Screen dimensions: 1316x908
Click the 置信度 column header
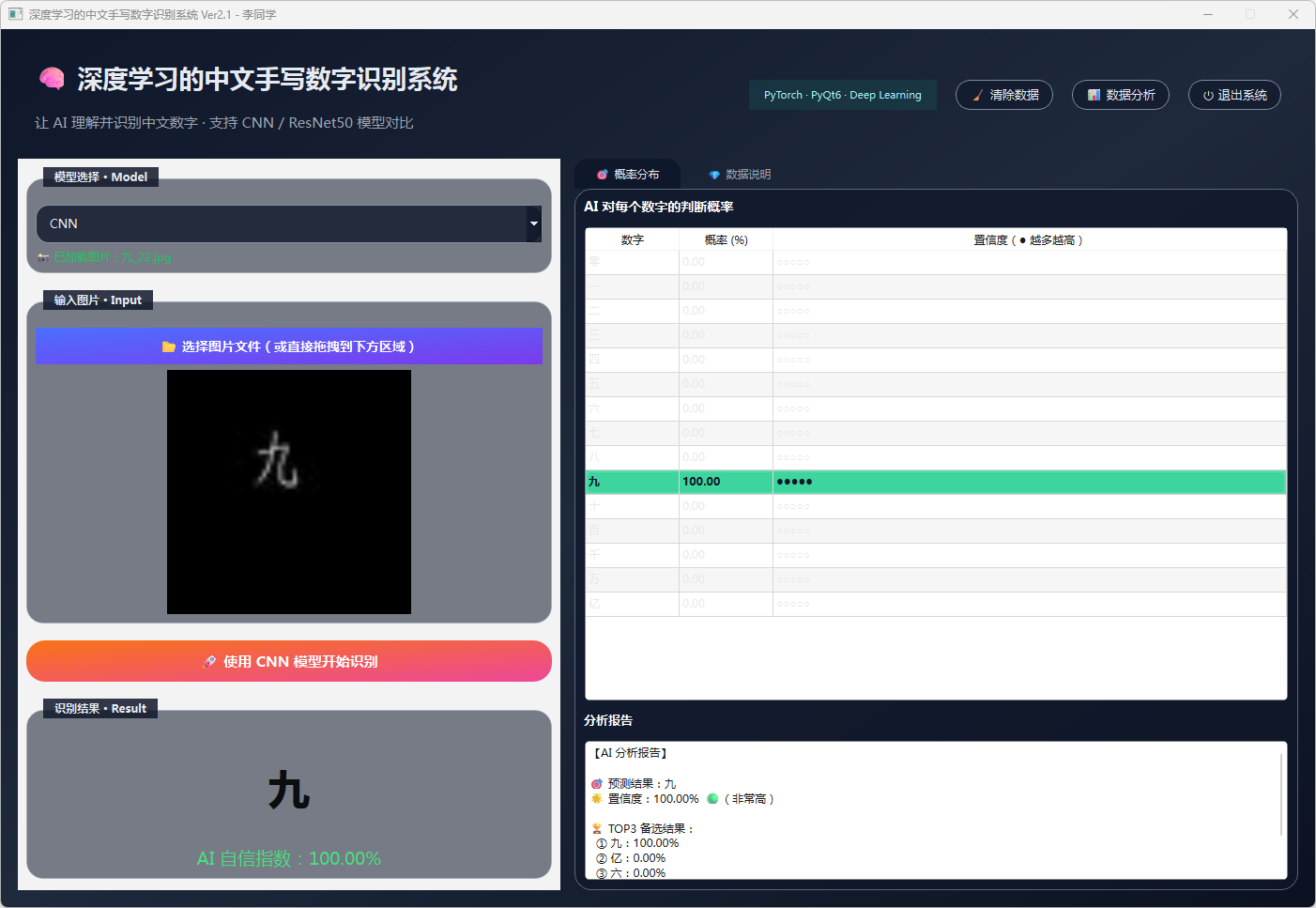[1029, 240]
